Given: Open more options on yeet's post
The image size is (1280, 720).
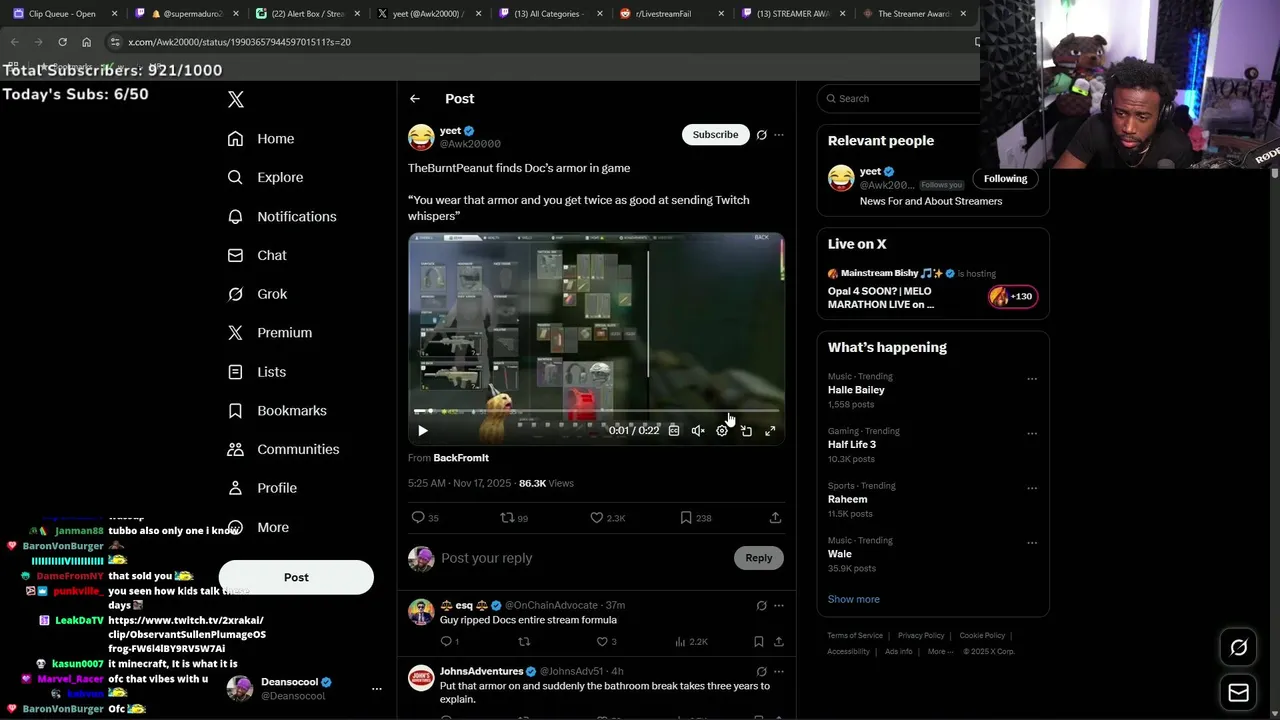Looking at the screenshot, I should coord(779,135).
